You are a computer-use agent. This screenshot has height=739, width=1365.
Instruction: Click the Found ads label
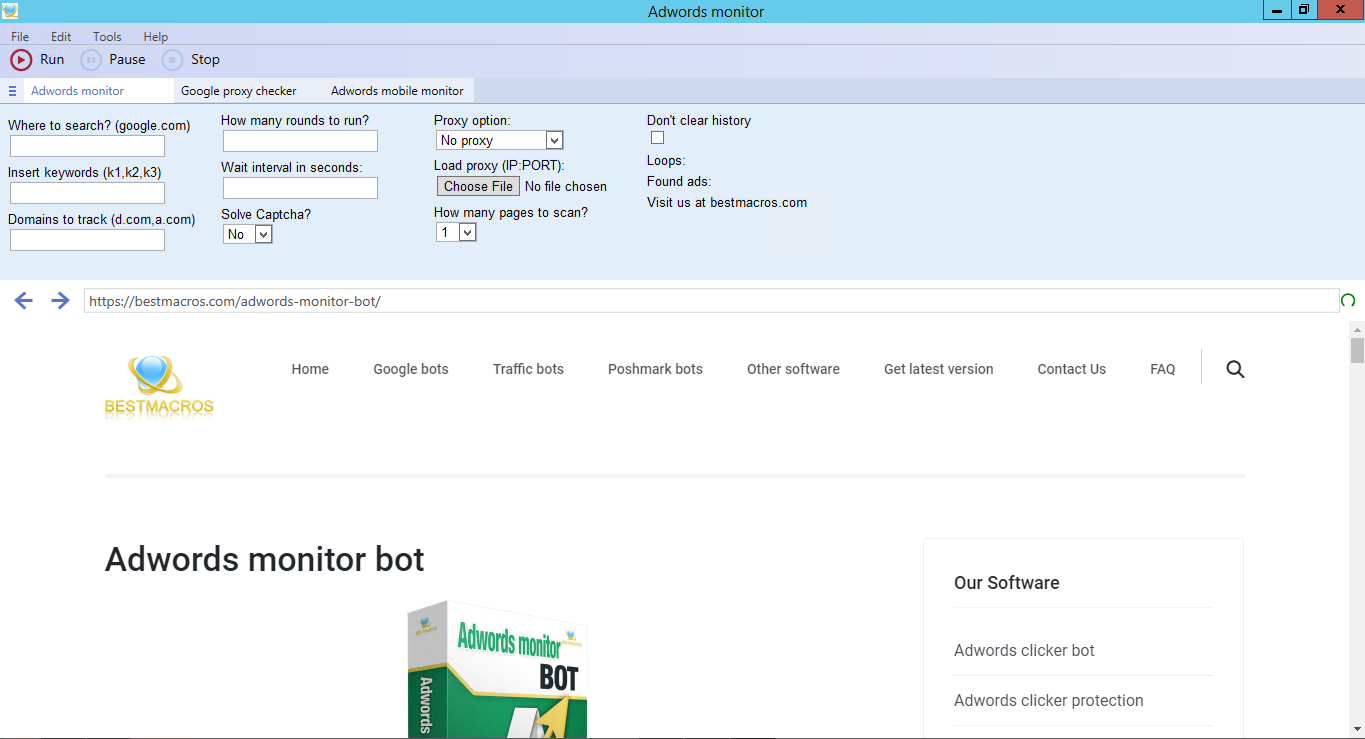(679, 181)
